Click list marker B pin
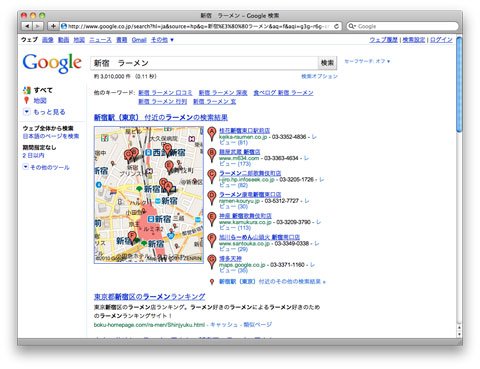Image resolution: width=480 pixels, height=369 pixels. 212,156
